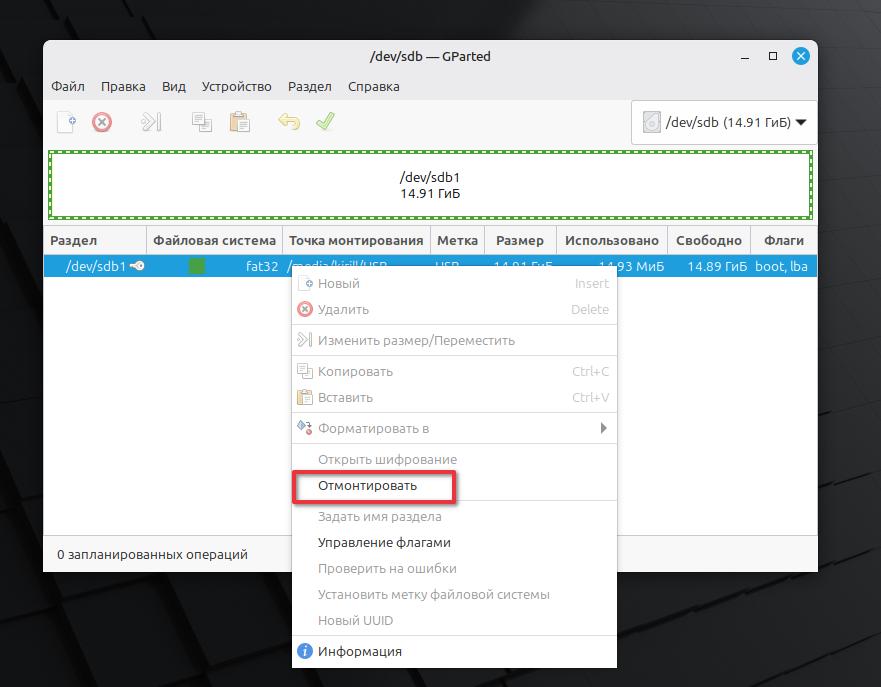Open the Устройство menu
This screenshot has height=687, width=881.
[x=237, y=87]
